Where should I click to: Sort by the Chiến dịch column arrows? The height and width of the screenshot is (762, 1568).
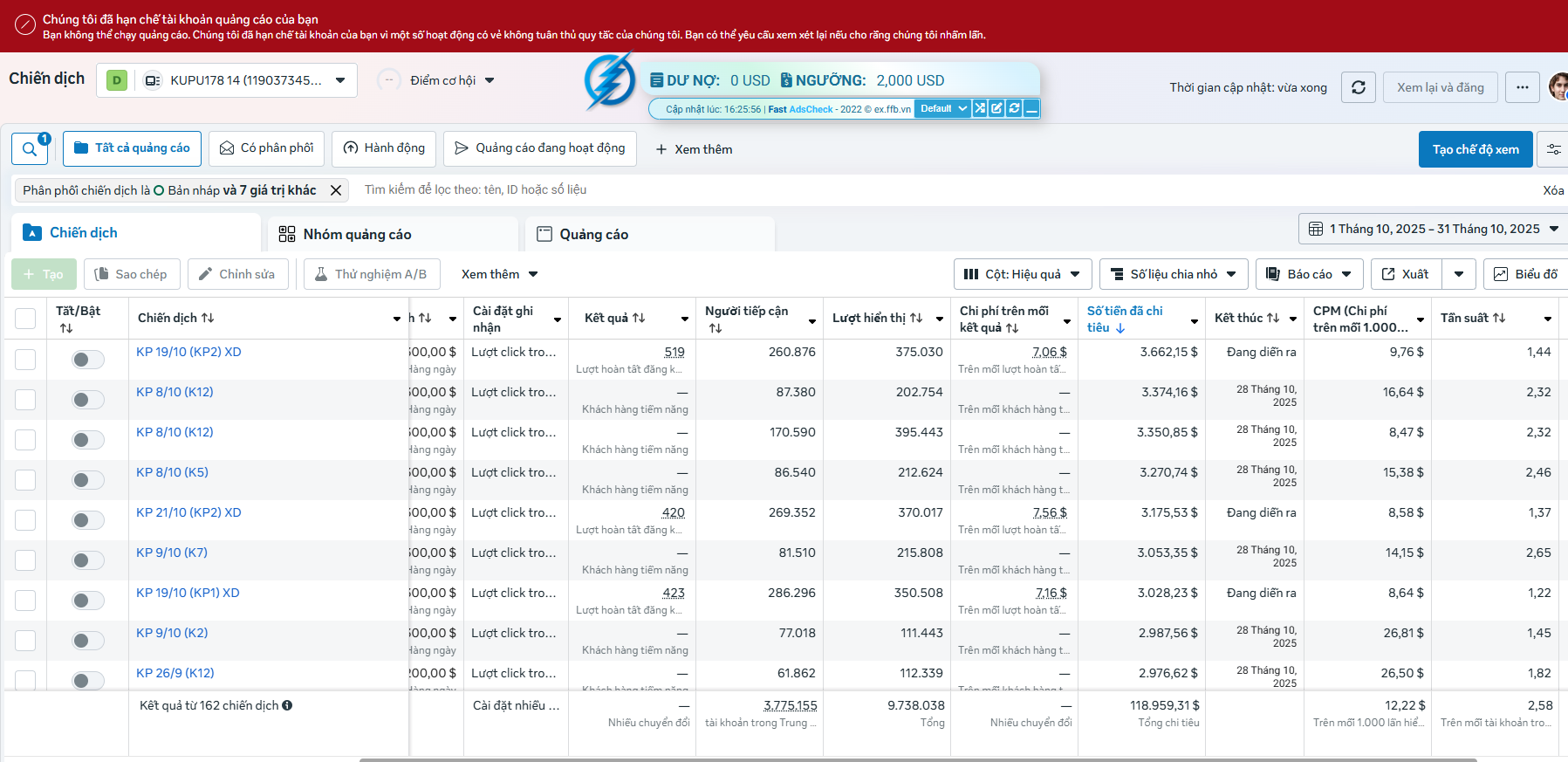coord(208,318)
